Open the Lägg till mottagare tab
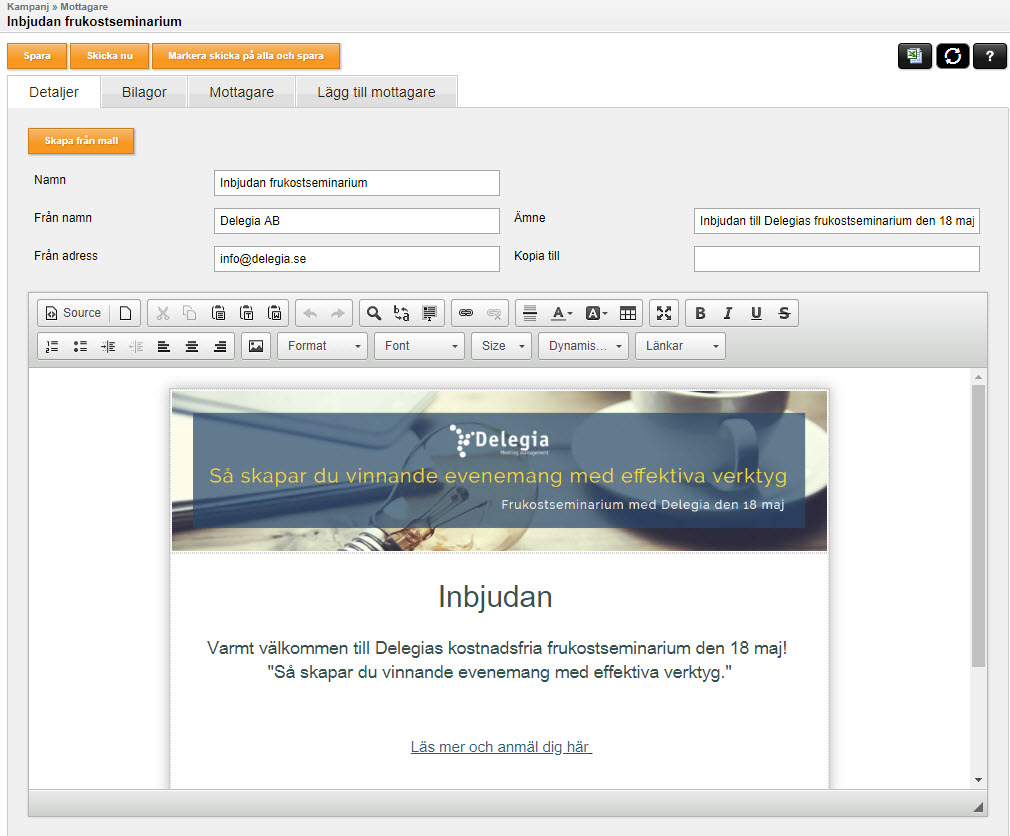Viewport: 1010px width, 836px height. tap(376, 92)
